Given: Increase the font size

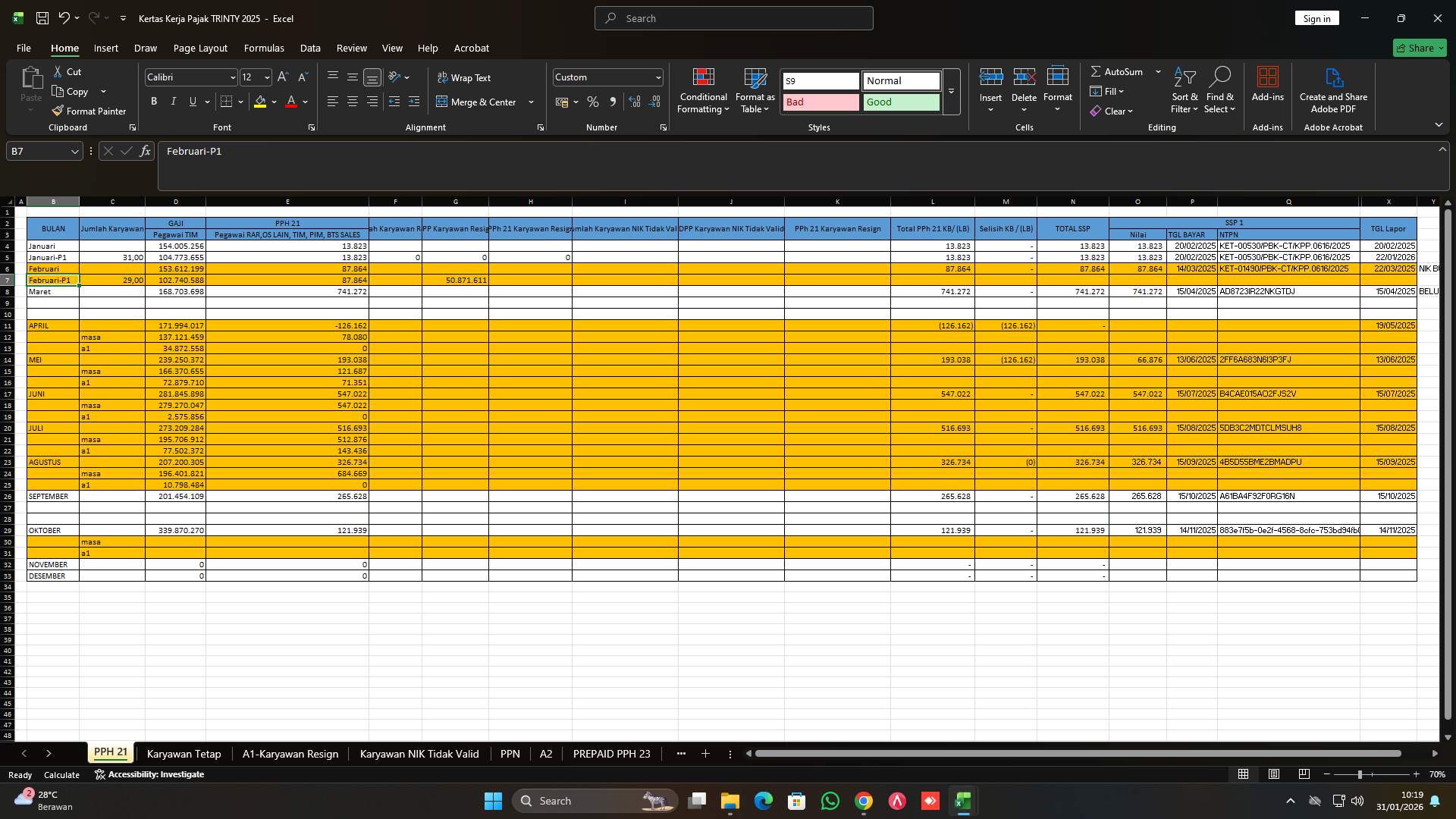Looking at the screenshot, I should tap(282, 77).
